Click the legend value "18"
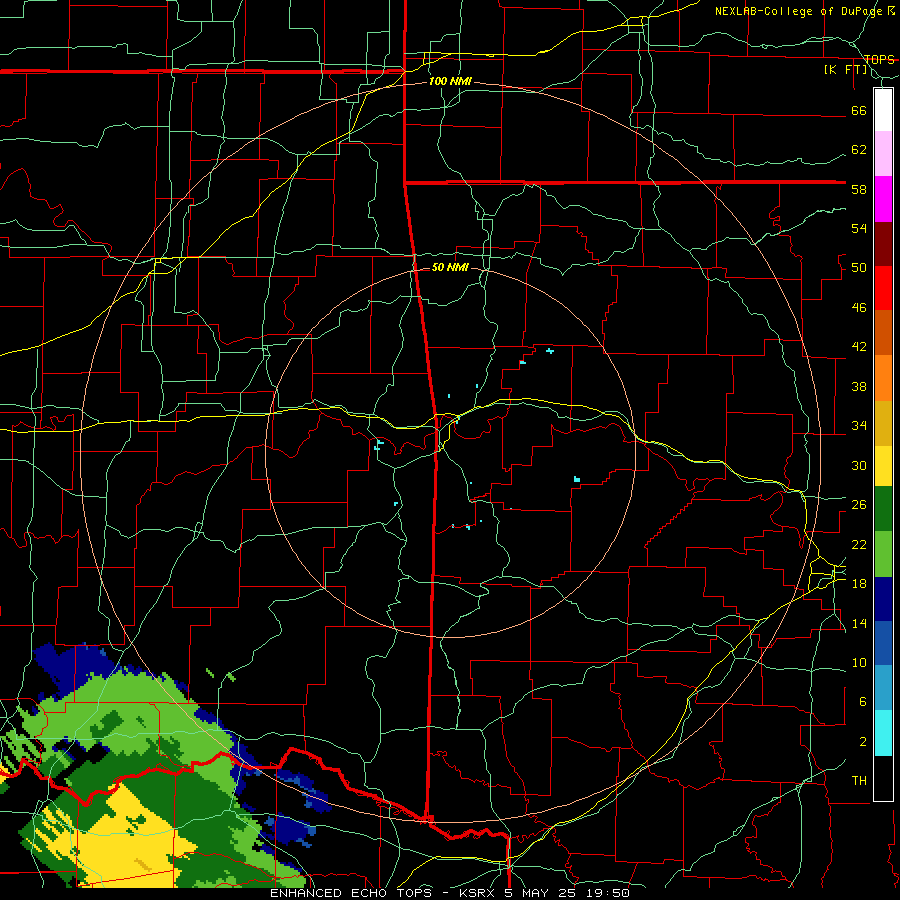Screen dimensions: 900x900 [x=859, y=584]
